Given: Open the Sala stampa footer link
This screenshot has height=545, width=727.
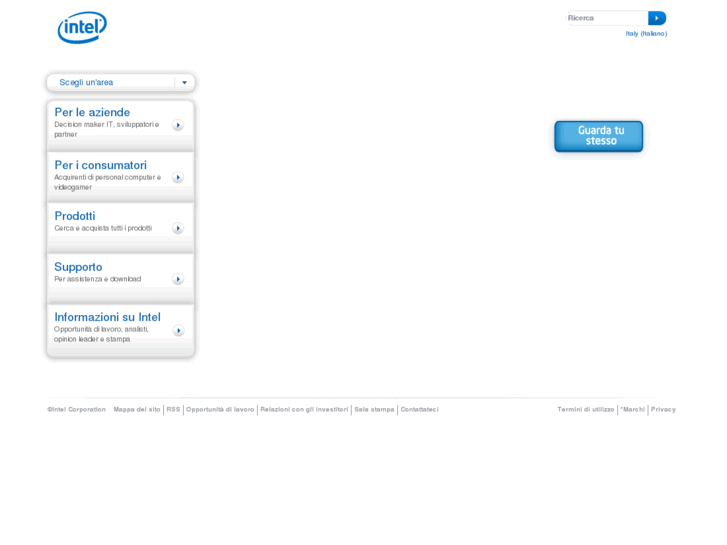Looking at the screenshot, I should pyautogui.click(x=374, y=410).
